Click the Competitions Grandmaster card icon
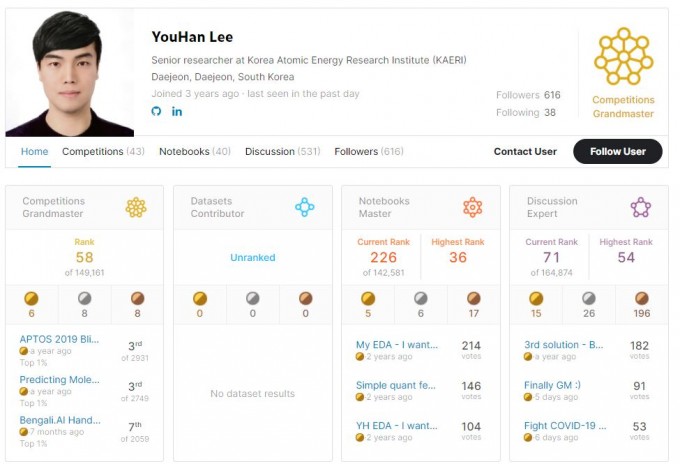Viewport: 680px width, 464px height. 136,207
